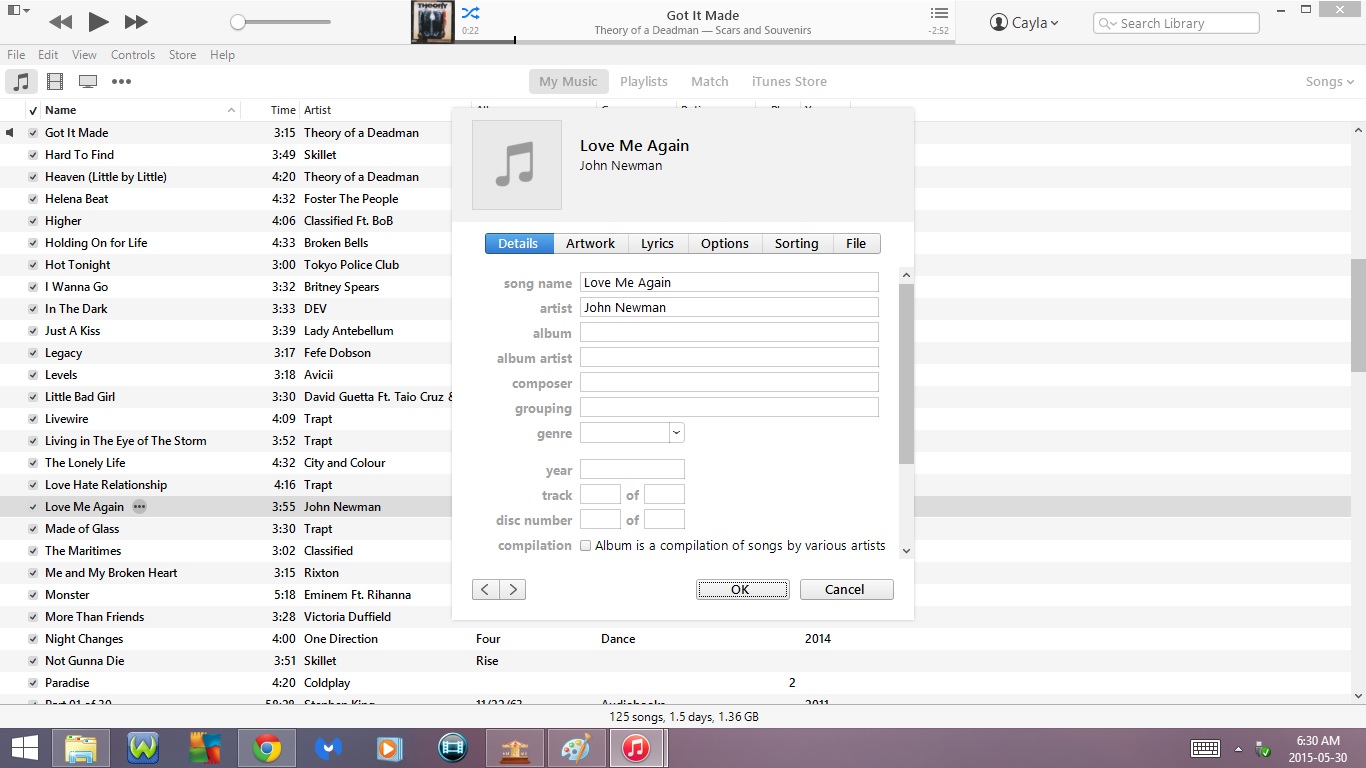Open Google Chrome from taskbar
The image size is (1366, 768).
(x=266, y=748)
